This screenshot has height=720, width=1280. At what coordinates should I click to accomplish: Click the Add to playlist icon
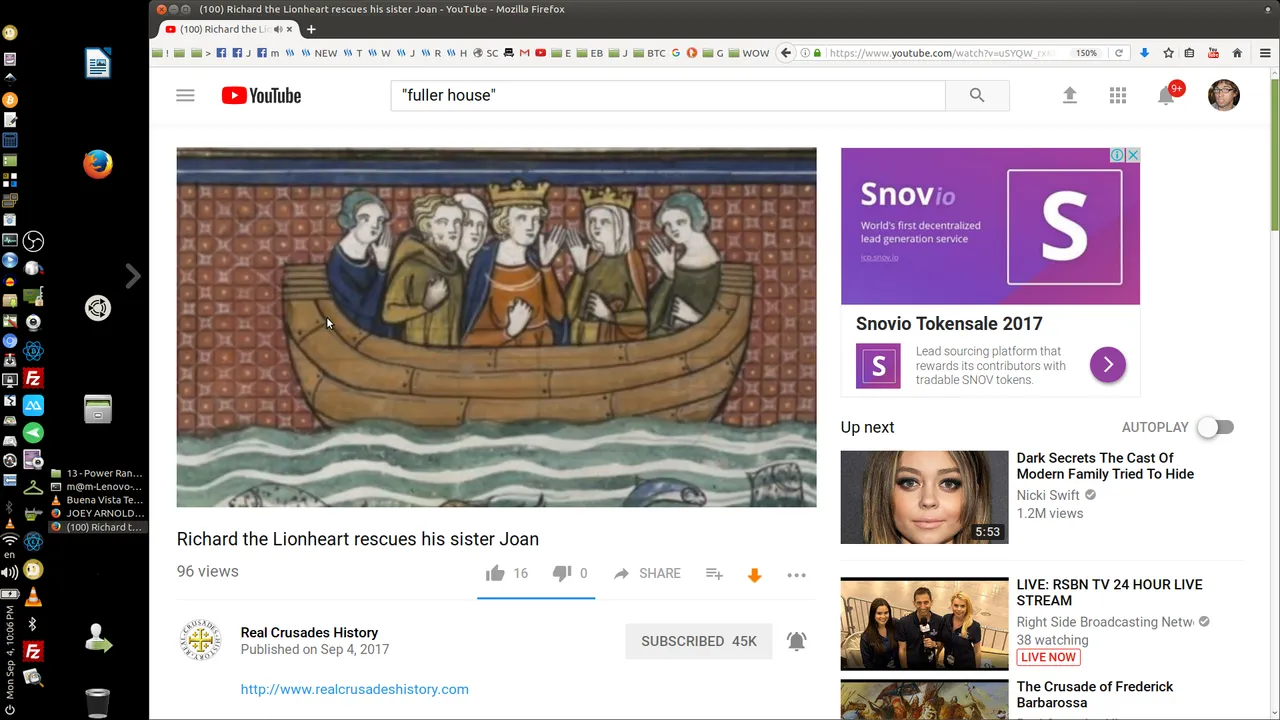714,573
